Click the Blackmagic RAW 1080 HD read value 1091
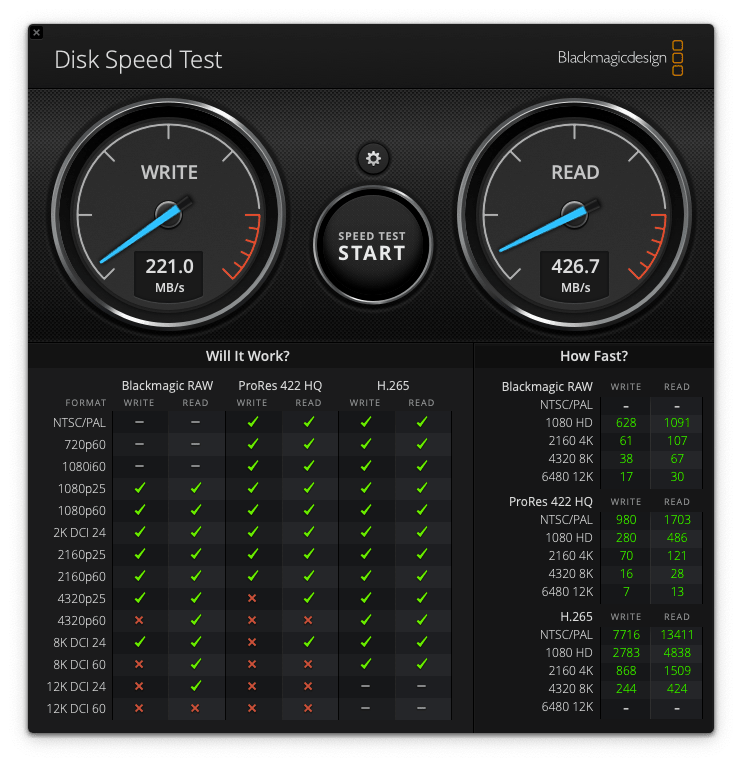 coord(677,423)
